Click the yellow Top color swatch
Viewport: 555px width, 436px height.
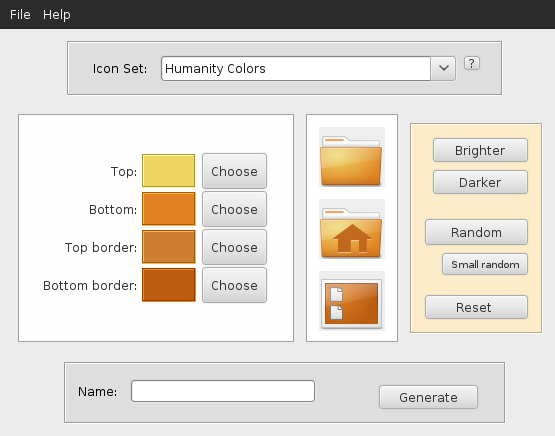tap(169, 171)
